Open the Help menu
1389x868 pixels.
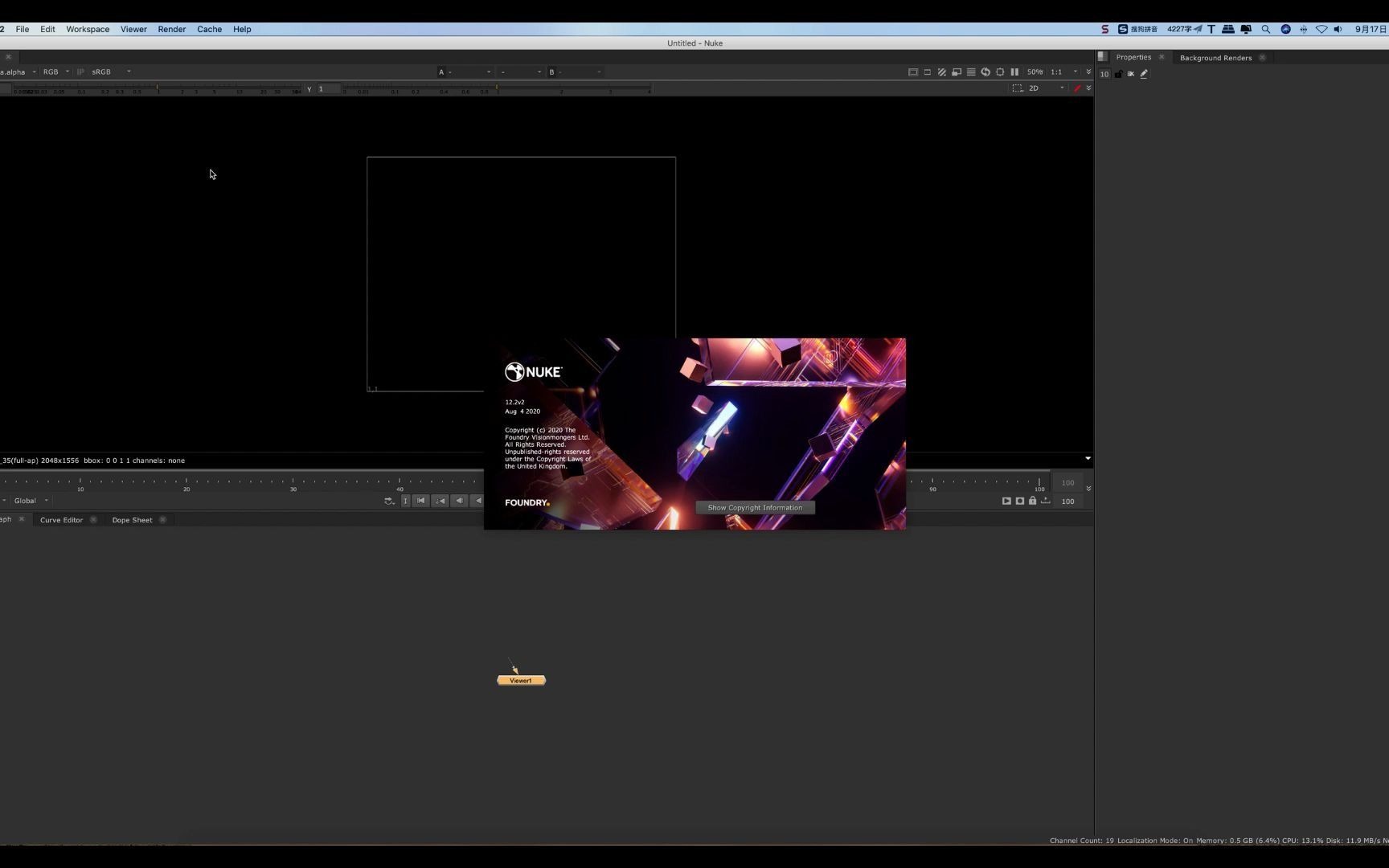click(x=242, y=29)
